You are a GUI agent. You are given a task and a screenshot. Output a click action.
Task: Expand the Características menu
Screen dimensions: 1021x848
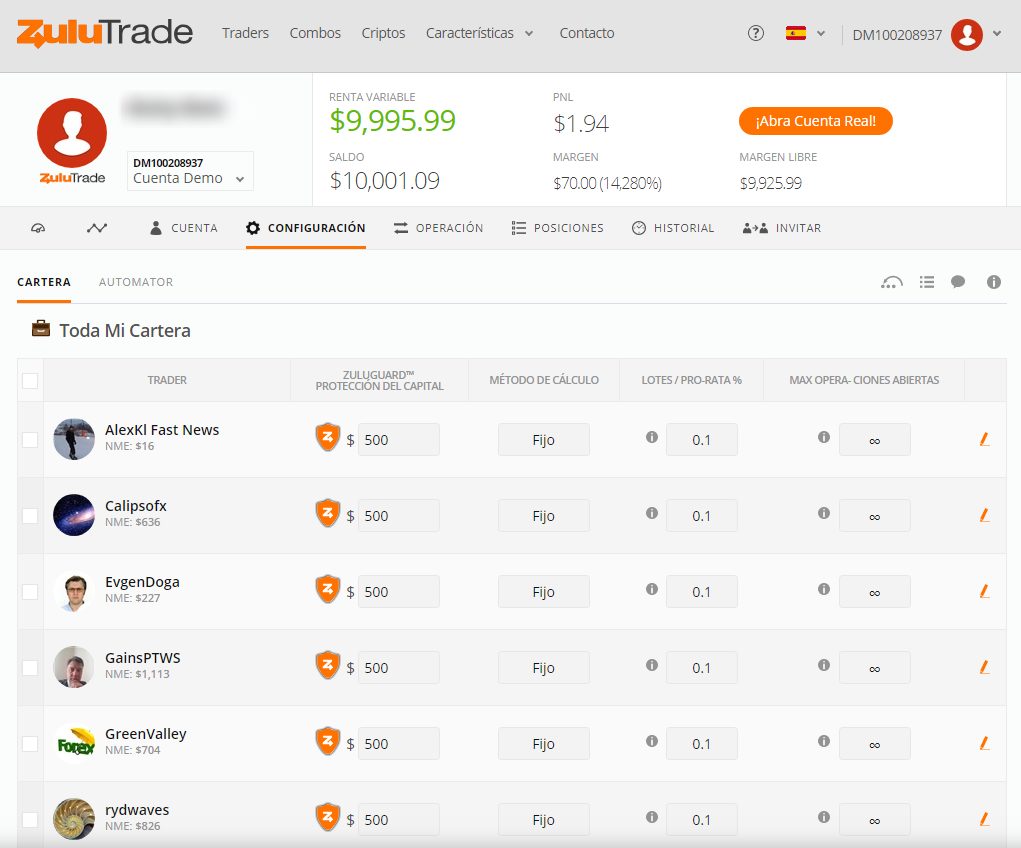(x=479, y=33)
